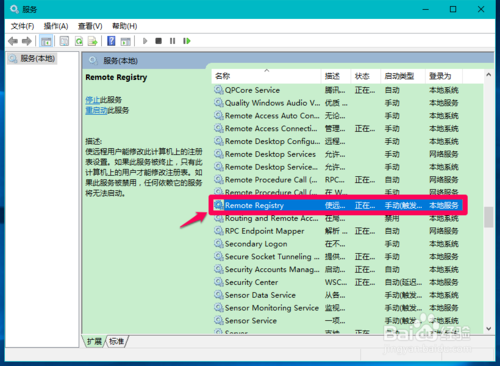Click the vertical scrollbar thumb
Image resolution: width=500 pixels, height=366 pixels.
point(488,217)
